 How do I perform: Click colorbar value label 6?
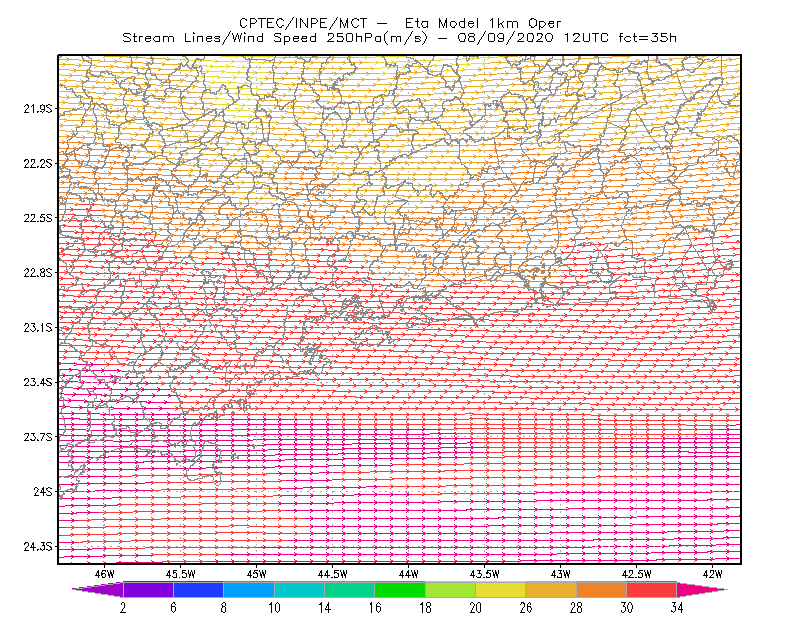click(173, 608)
